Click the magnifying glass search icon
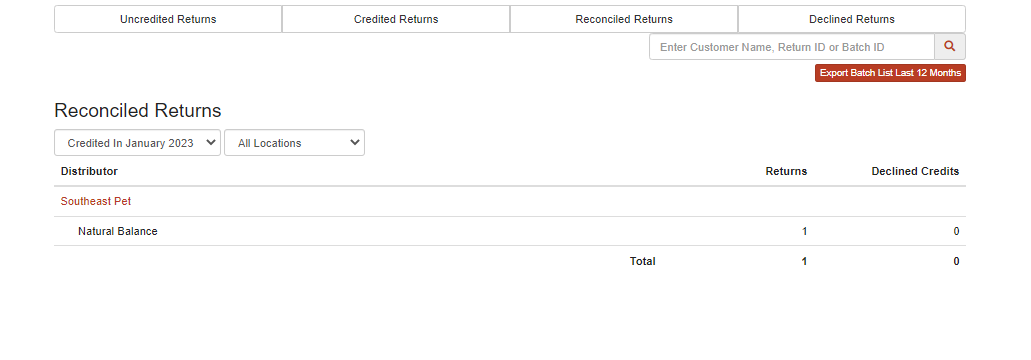The height and width of the screenshot is (360, 1031). (949, 47)
